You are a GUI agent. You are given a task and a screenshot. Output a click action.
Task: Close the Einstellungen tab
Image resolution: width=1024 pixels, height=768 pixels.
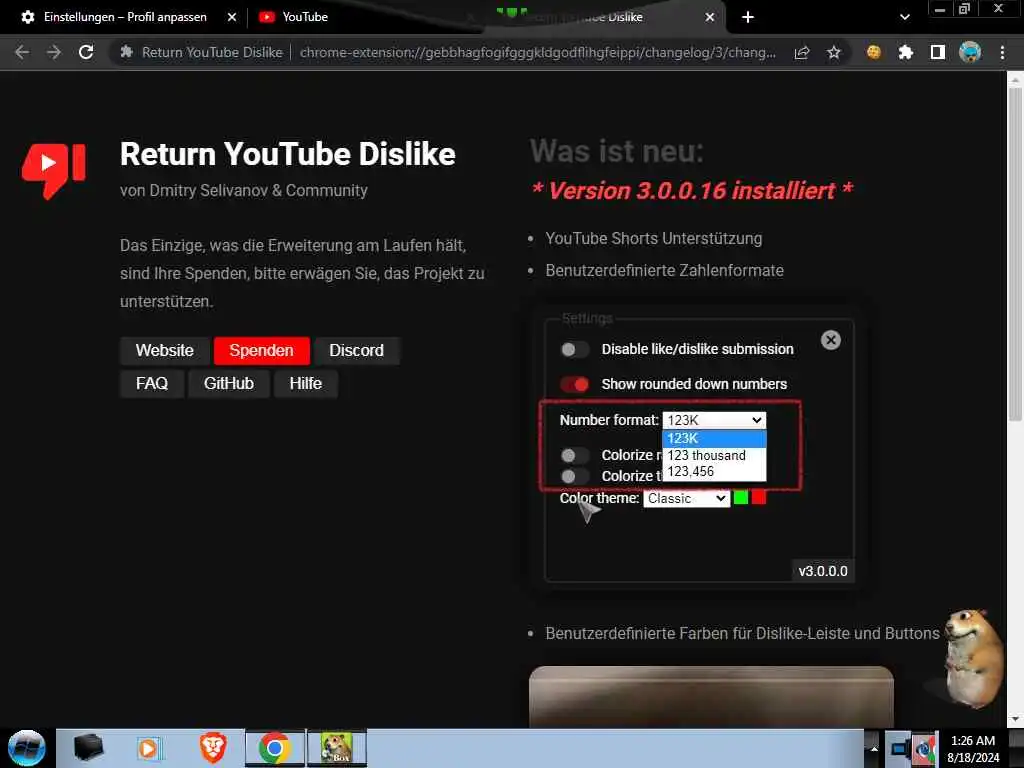point(231,17)
